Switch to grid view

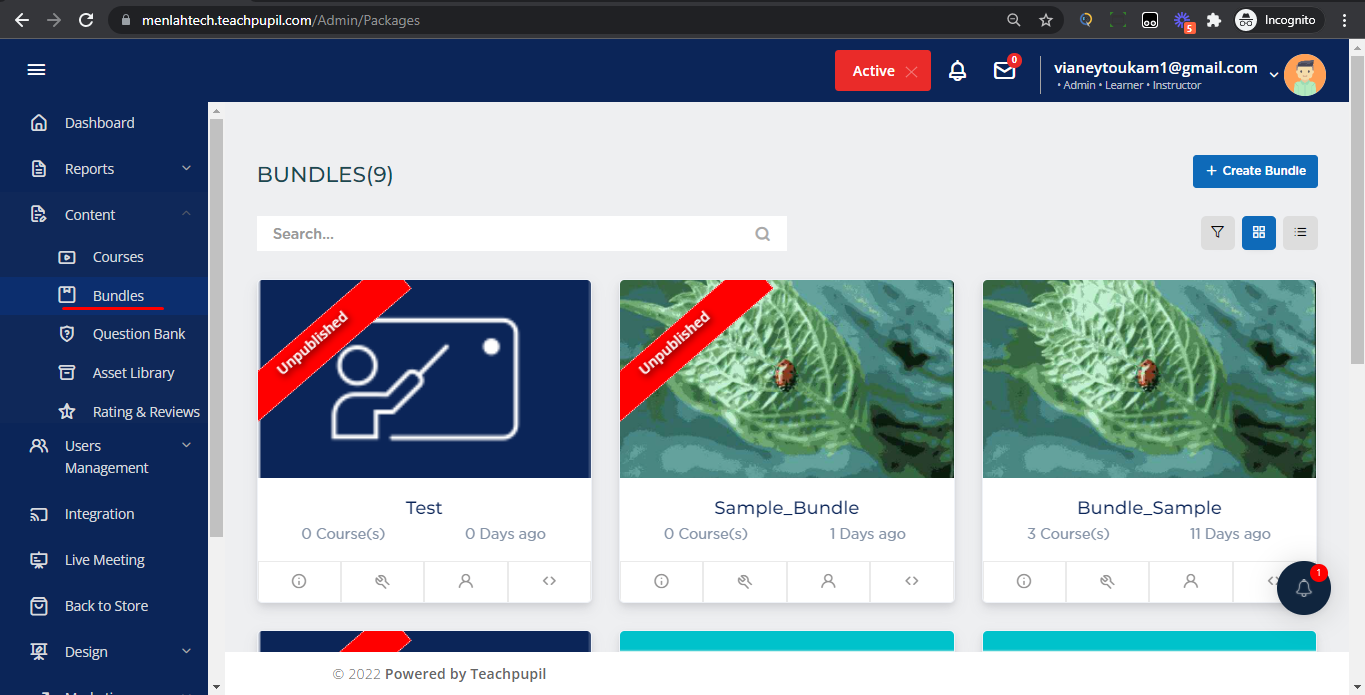coord(1258,233)
